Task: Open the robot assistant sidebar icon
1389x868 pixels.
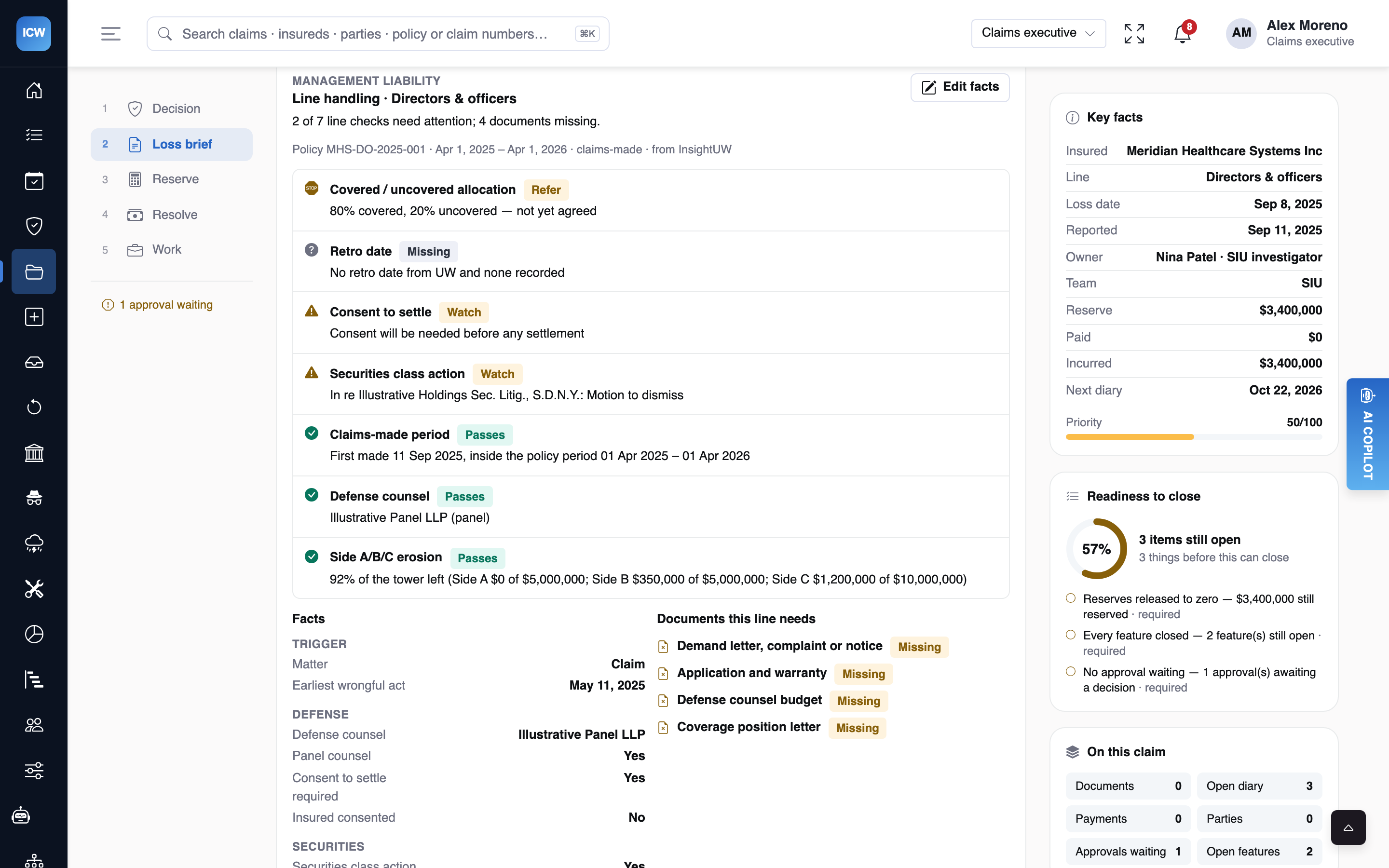Action: point(21,815)
